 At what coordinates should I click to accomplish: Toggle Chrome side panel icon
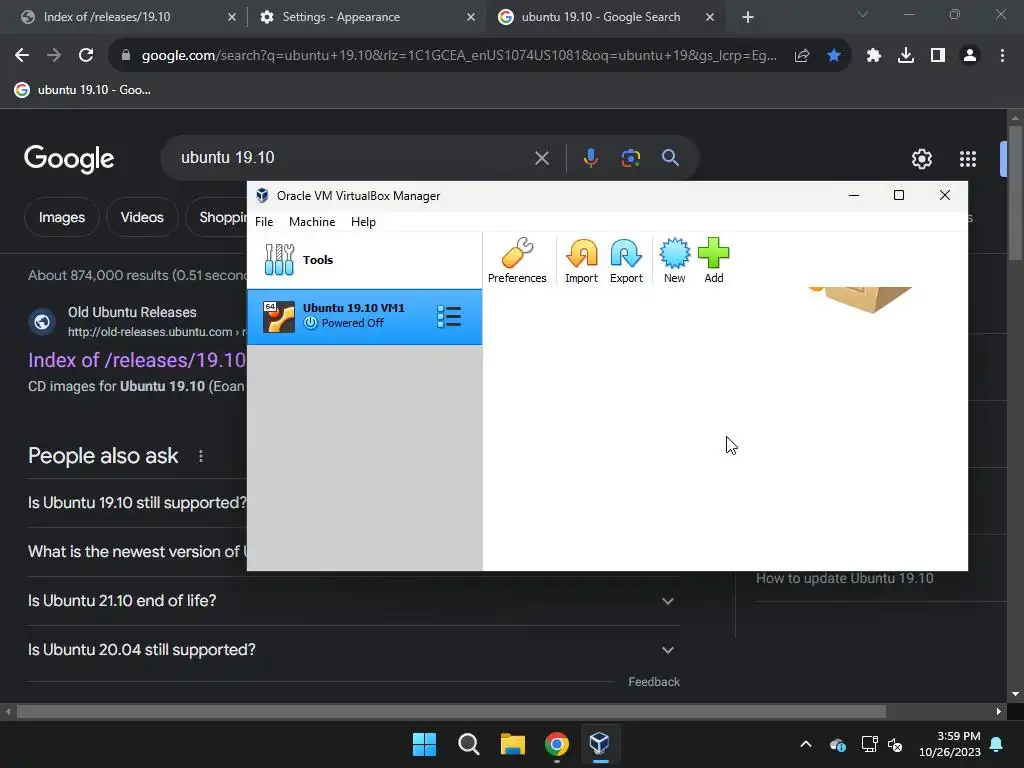click(x=937, y=56)
